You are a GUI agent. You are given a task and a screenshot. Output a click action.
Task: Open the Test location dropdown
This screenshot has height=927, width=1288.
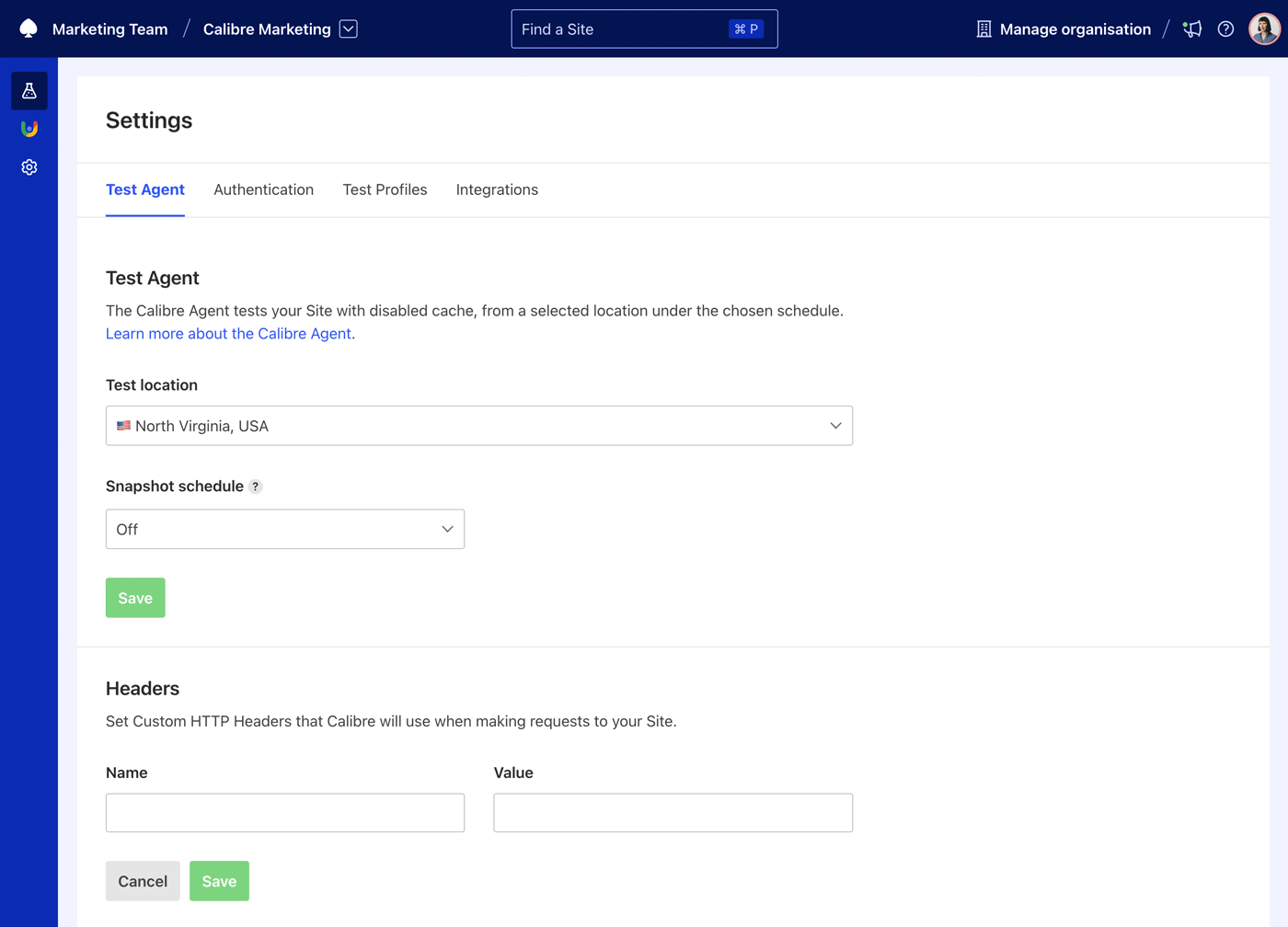[478, 426]
